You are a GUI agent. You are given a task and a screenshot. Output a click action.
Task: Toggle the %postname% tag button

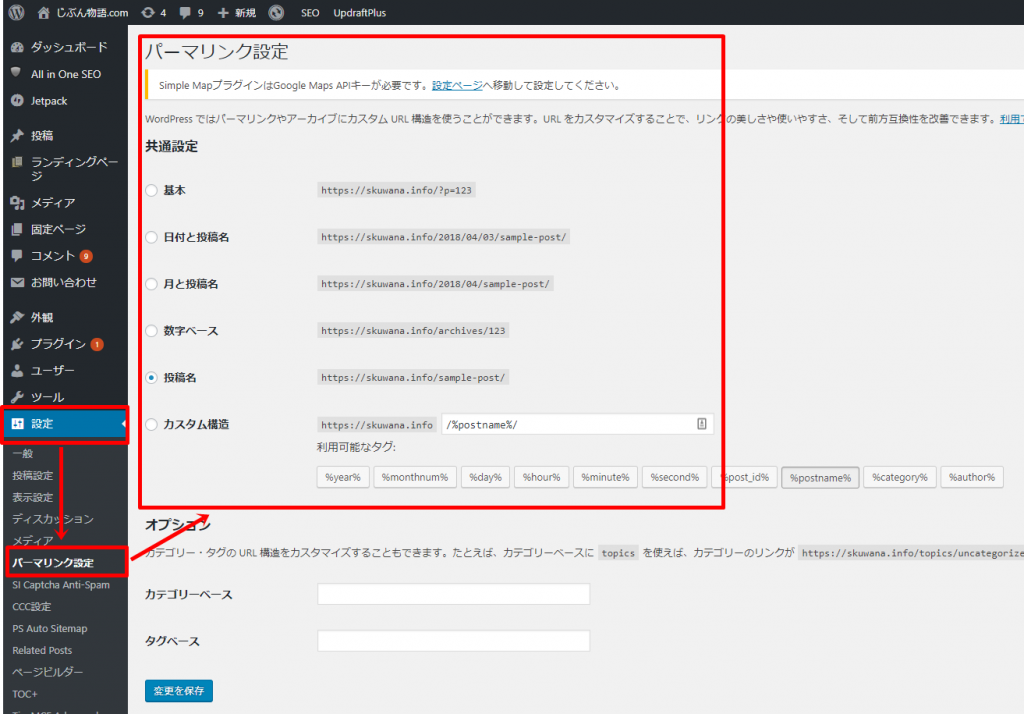click(820, 478)
